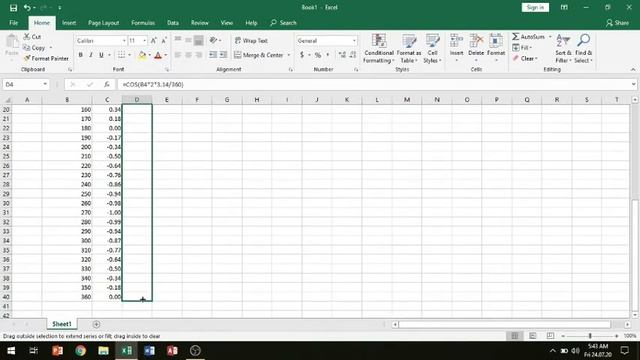Toggle underline formatting
The image size is (640, 360).
[101, 55]
